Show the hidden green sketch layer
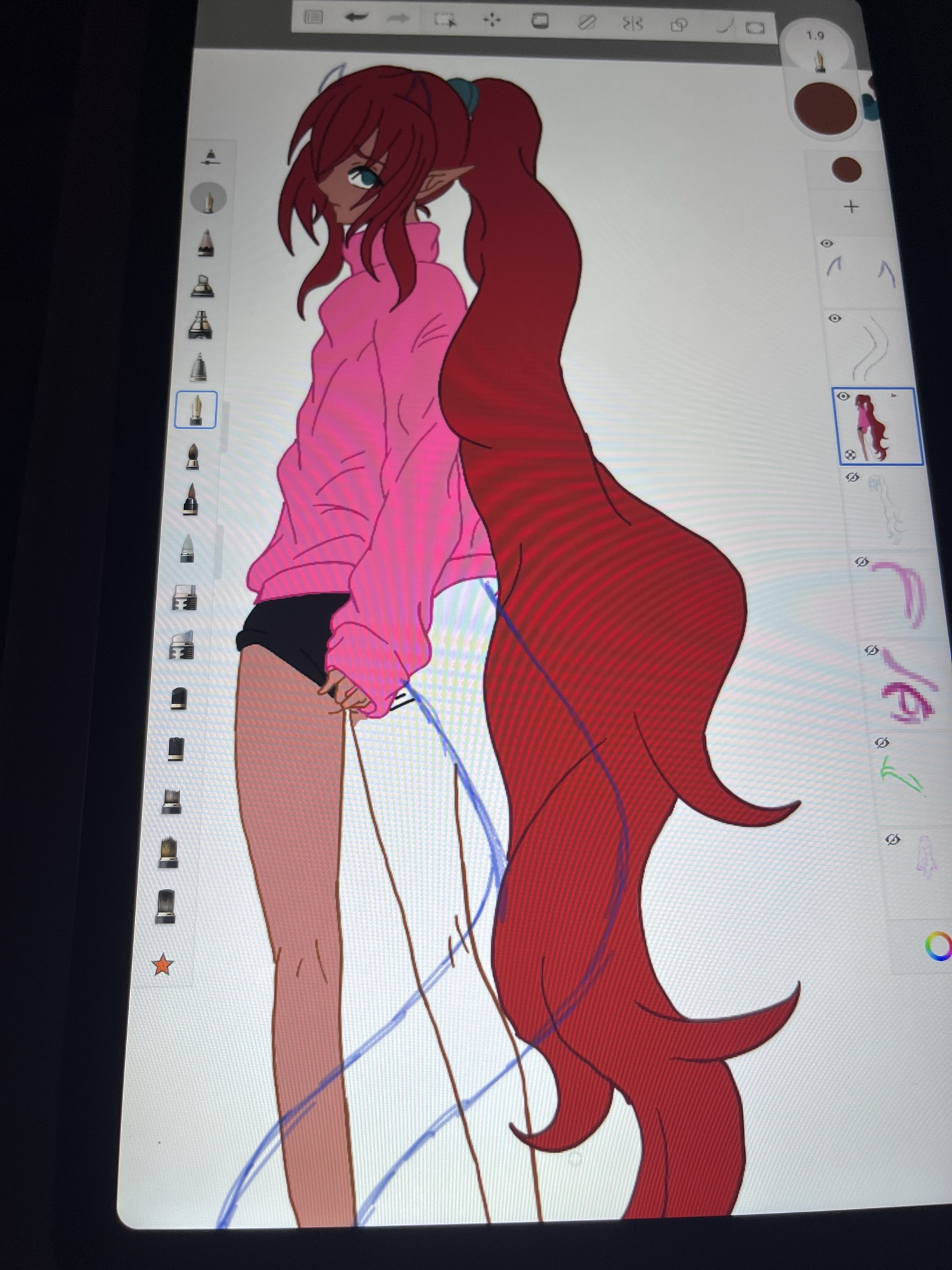The image size is (952, 1270). 881,743
